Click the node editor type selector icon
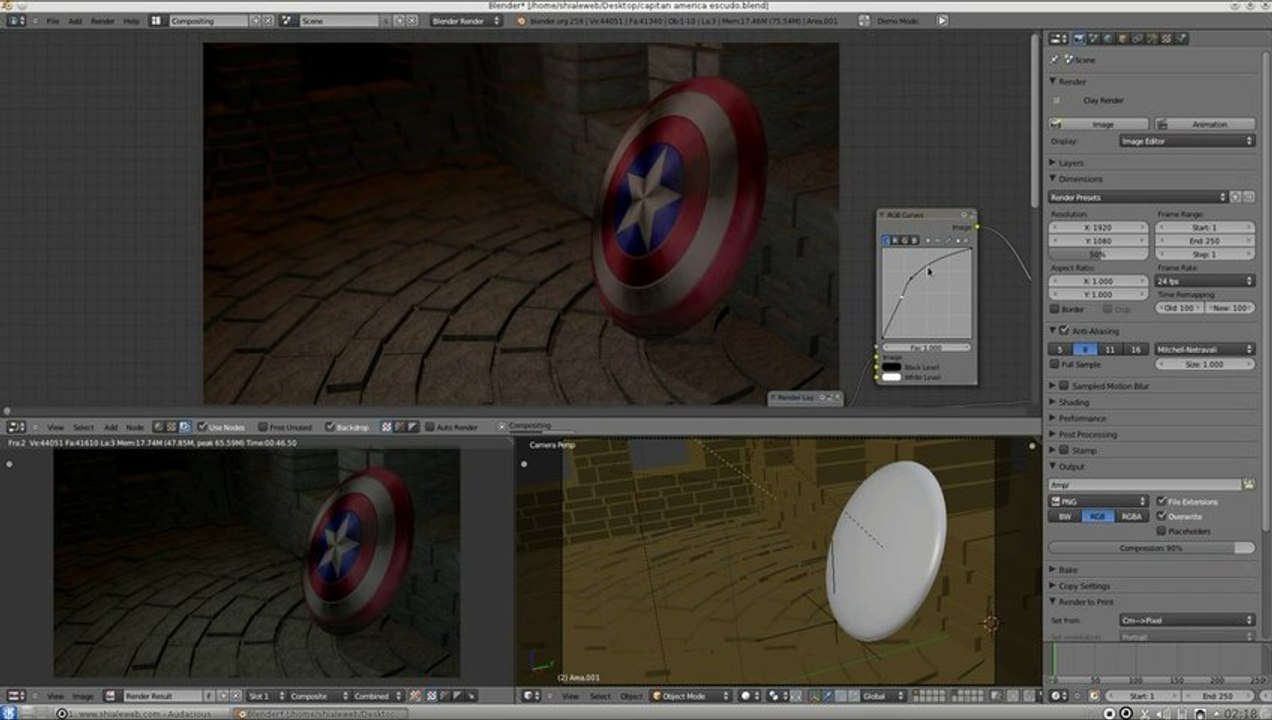1272x720 pixels. [x=15, y=427]
